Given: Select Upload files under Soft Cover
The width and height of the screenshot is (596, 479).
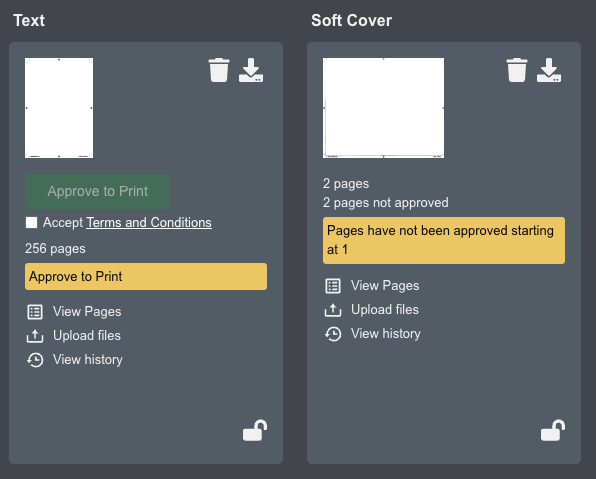Looking at the screenshot, I should tap(385, 309).
